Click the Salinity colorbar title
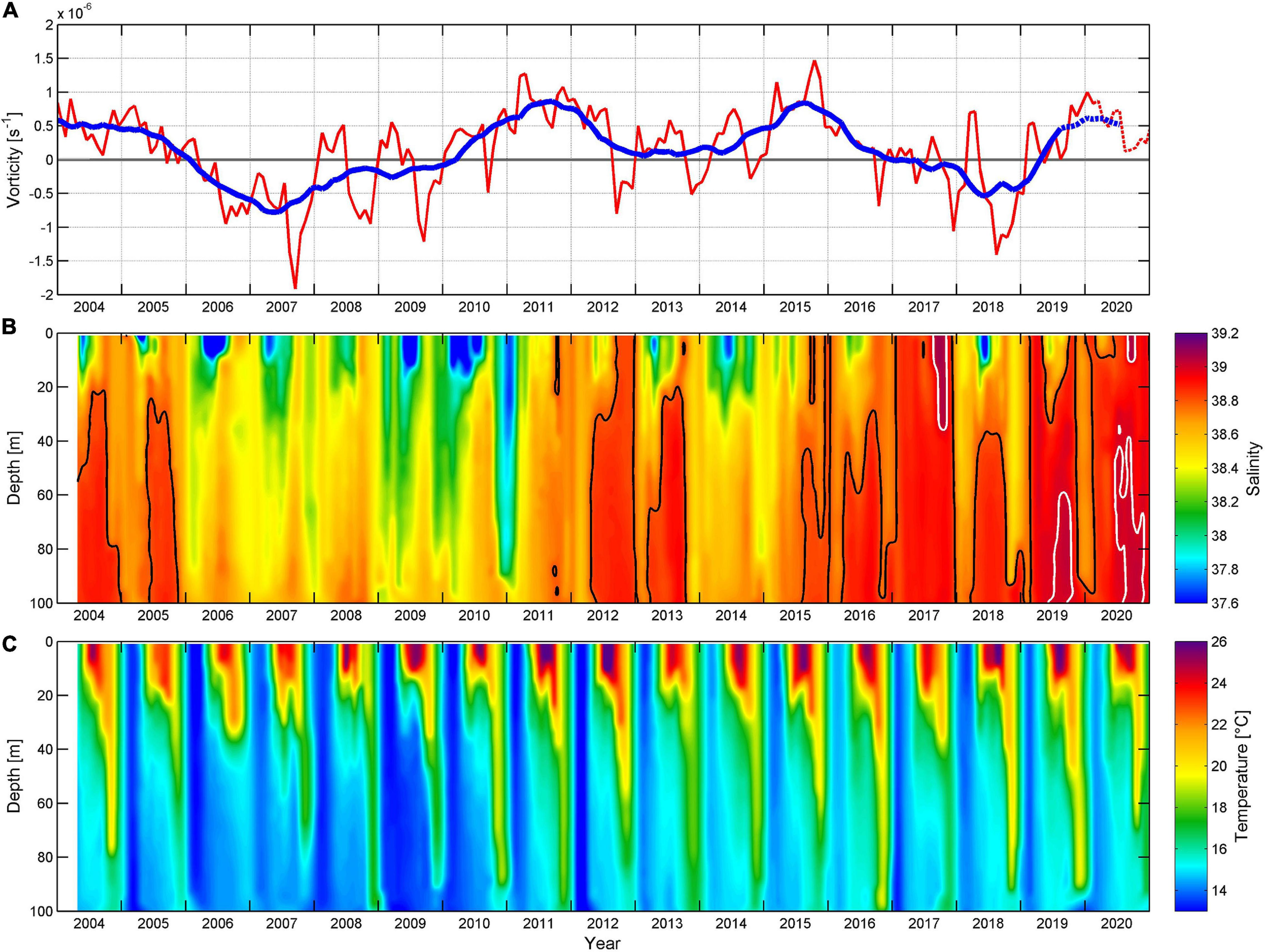This screenshot has width=1267, height=952. pos(1254,468)
